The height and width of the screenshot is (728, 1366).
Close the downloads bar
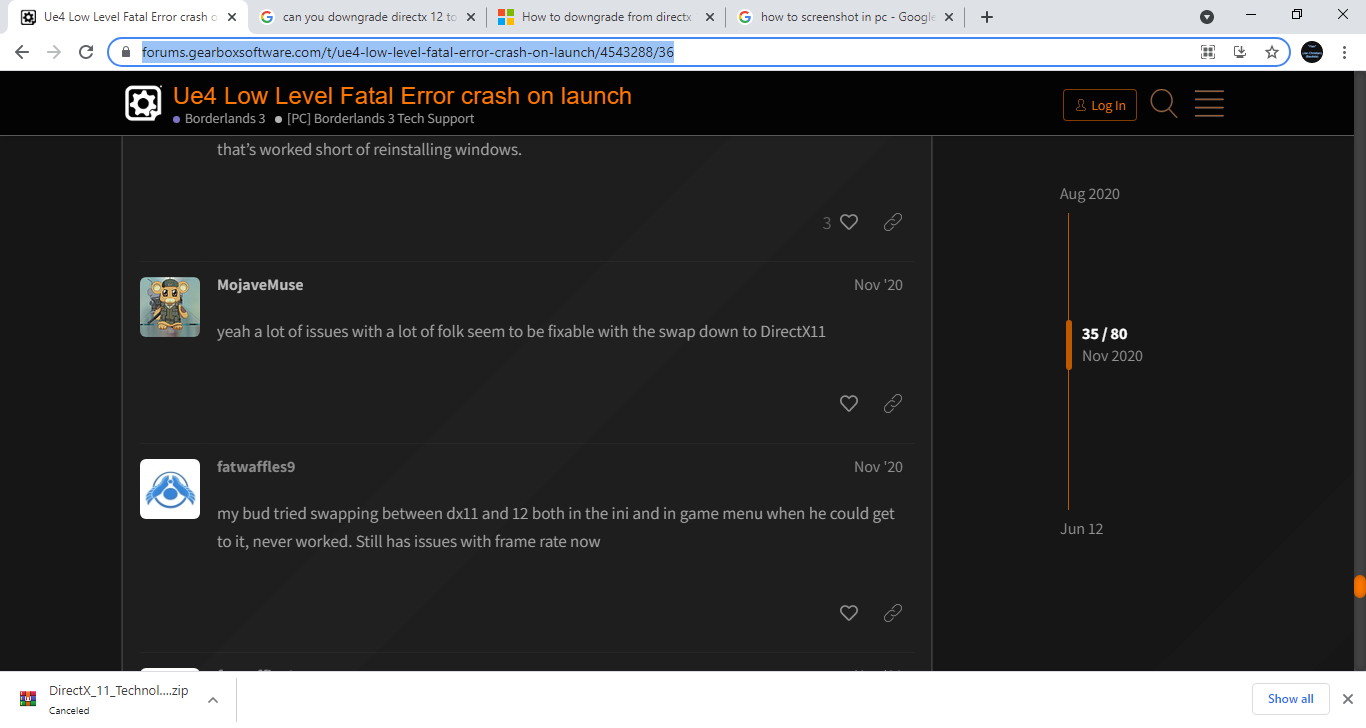click(1347, 699)
